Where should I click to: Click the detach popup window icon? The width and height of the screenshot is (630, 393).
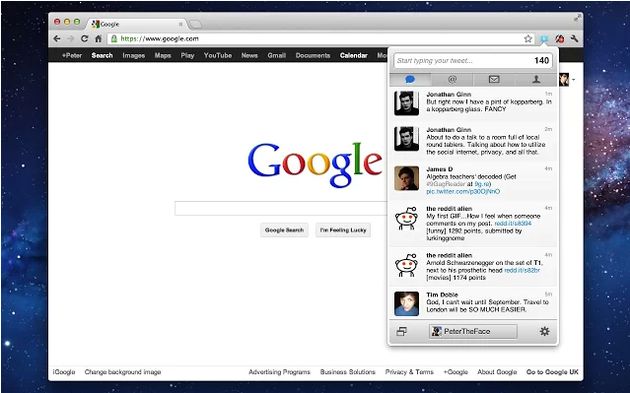tap(401, 332)
